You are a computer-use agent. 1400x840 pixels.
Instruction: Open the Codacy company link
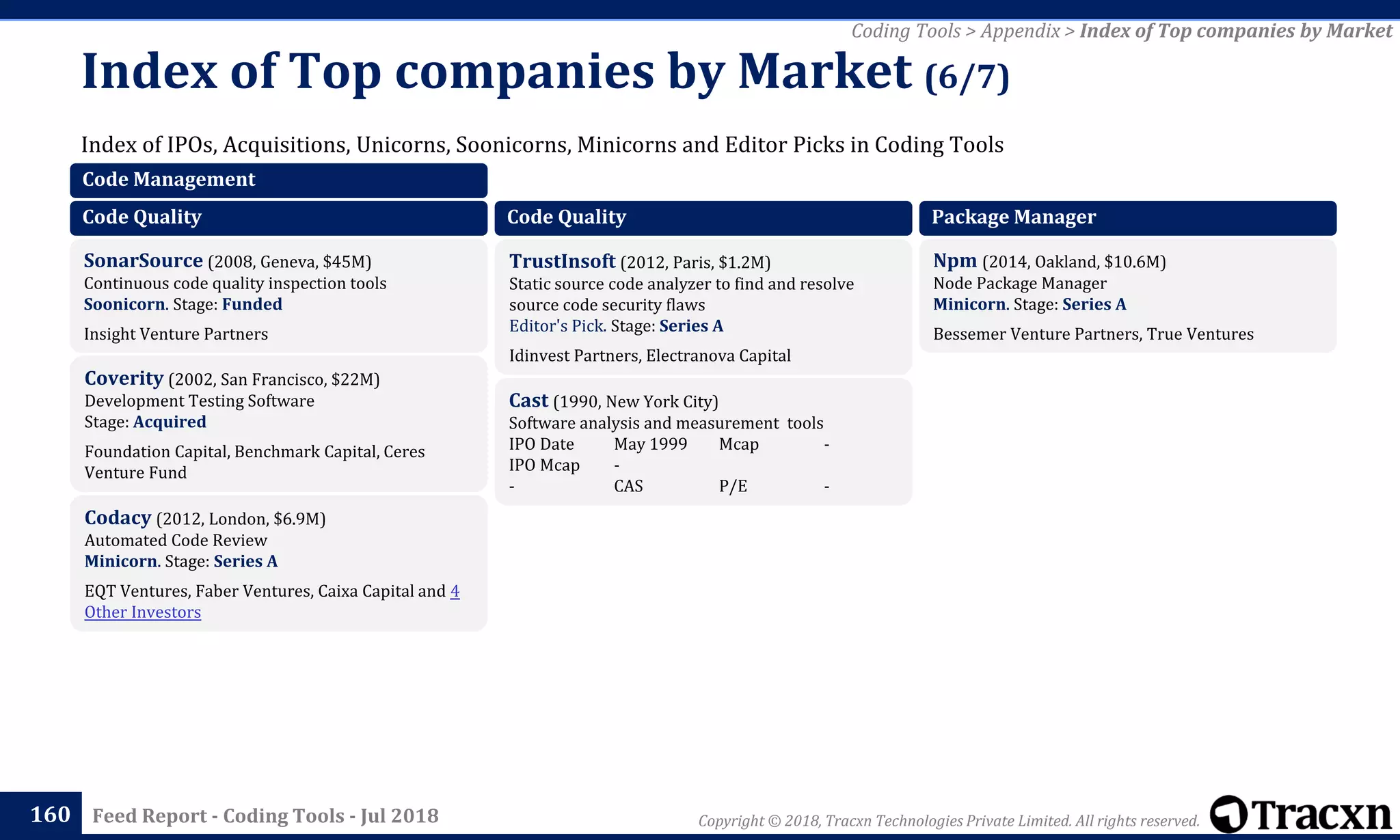118,517
